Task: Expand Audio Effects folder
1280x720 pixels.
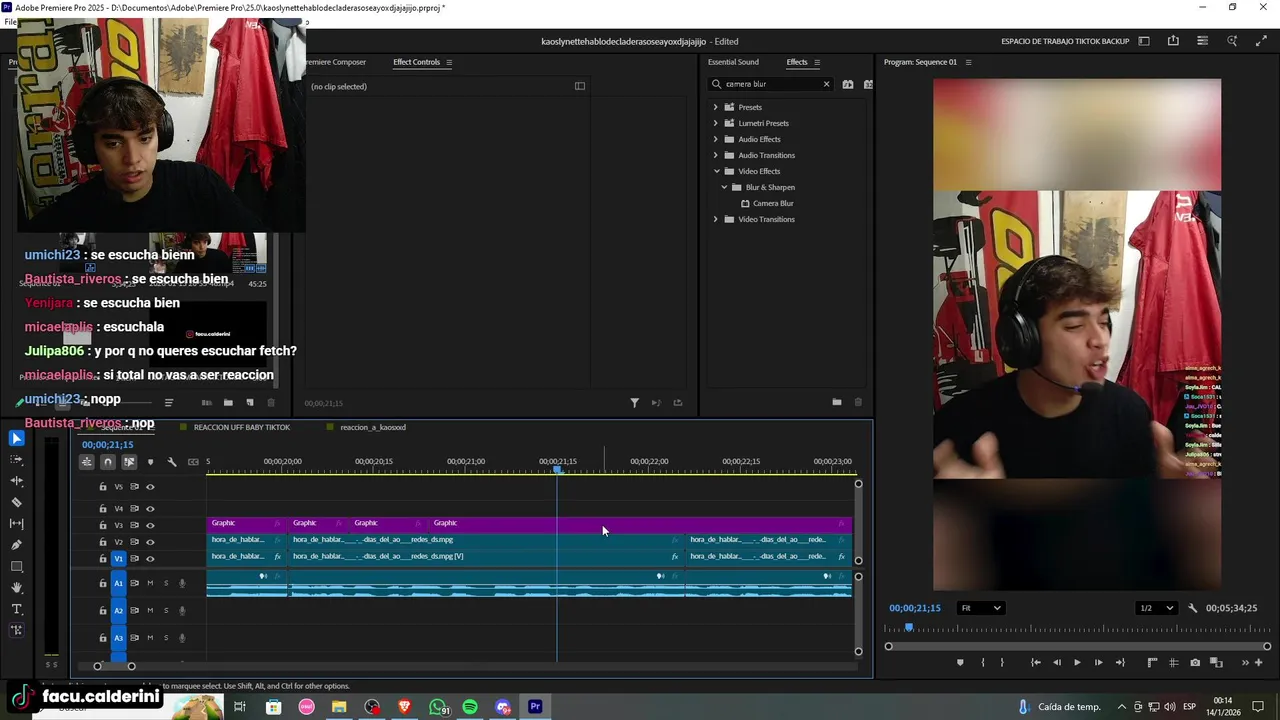Action: point(715,139)
